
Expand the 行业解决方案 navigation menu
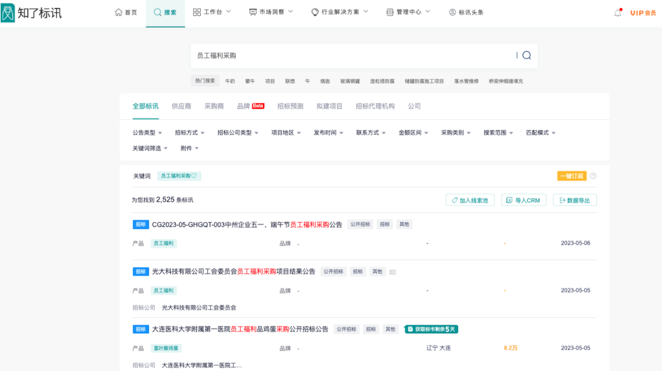point(339,12)
